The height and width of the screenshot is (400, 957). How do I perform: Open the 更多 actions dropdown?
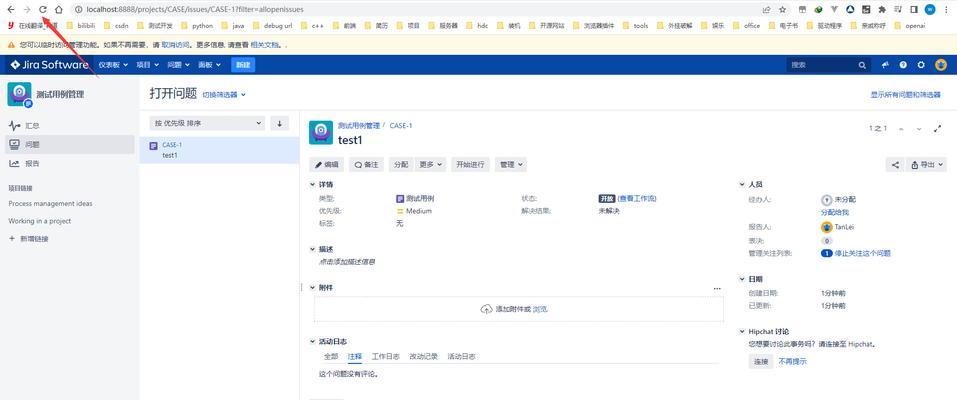[431, 165]
